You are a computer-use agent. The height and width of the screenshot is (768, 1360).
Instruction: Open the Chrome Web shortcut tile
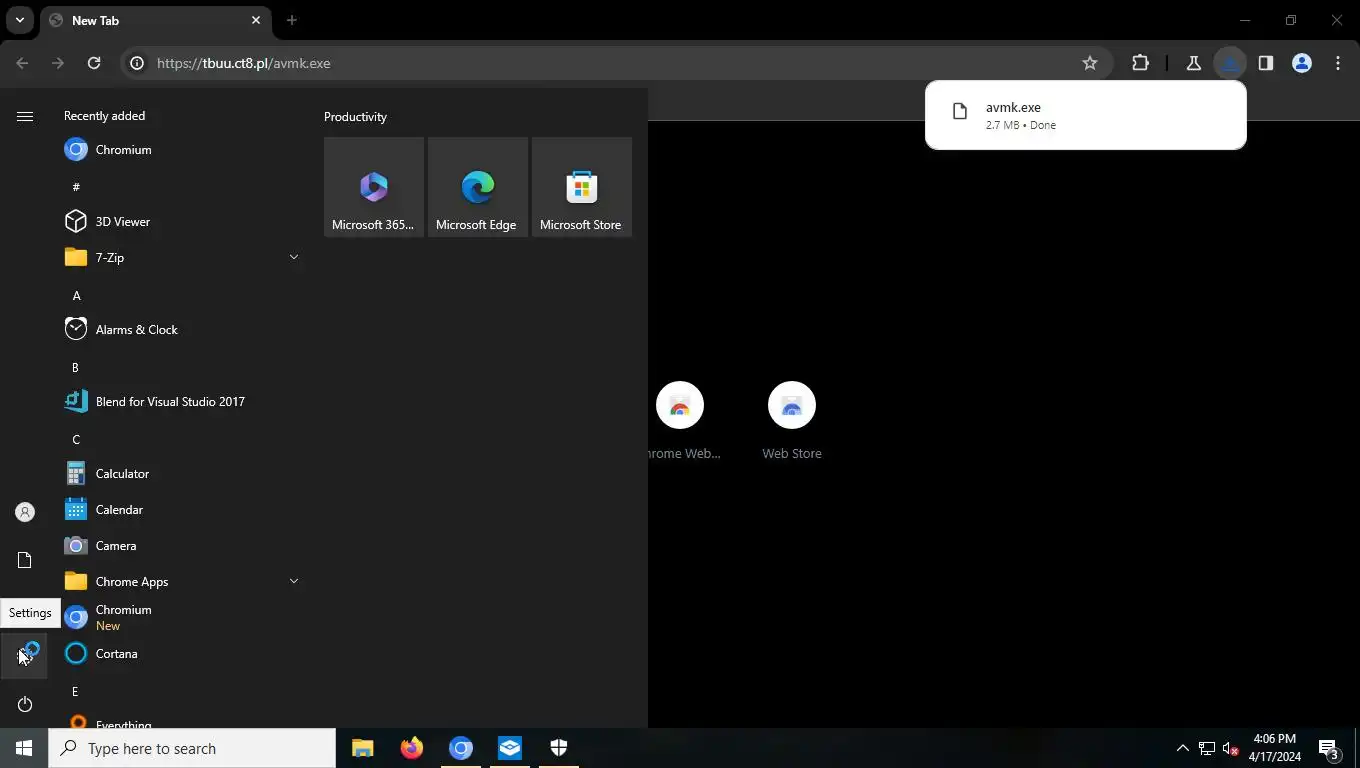click(x=680, y=420)
